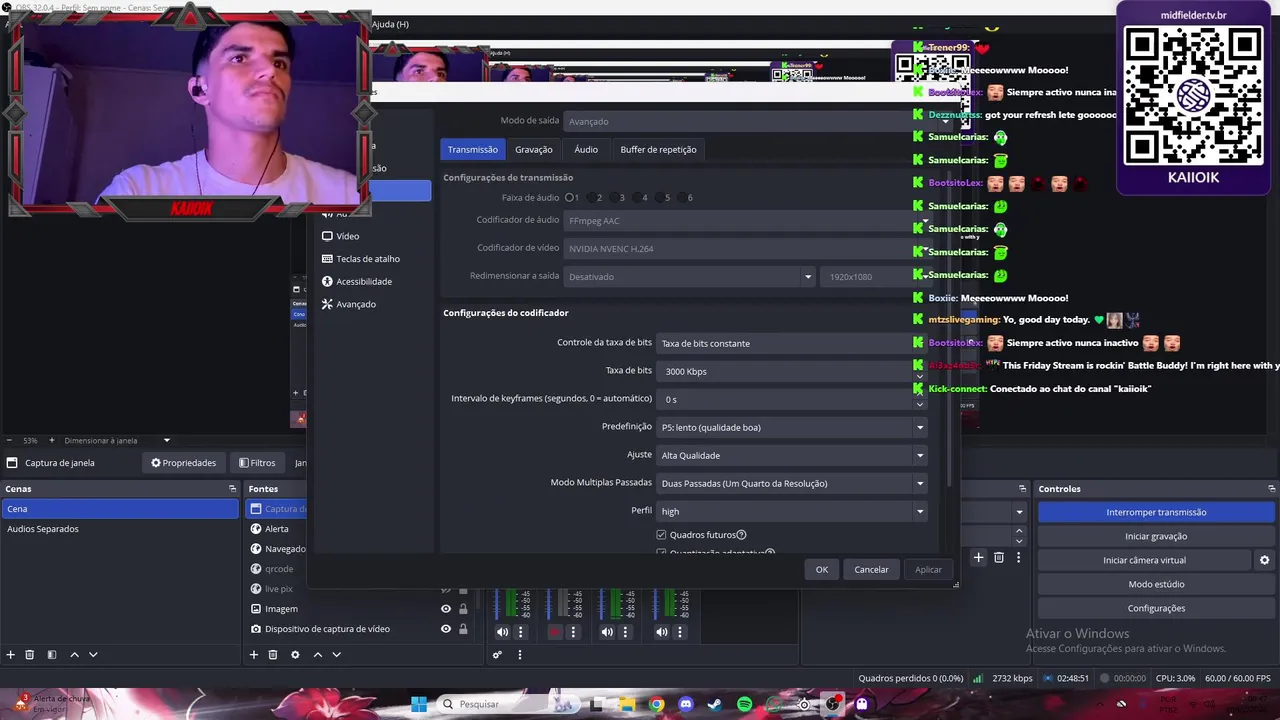This screenshot has width=1280, height=720.
Task: Open the Codificador de vídeo dropdown
Action: coord(746,248)
